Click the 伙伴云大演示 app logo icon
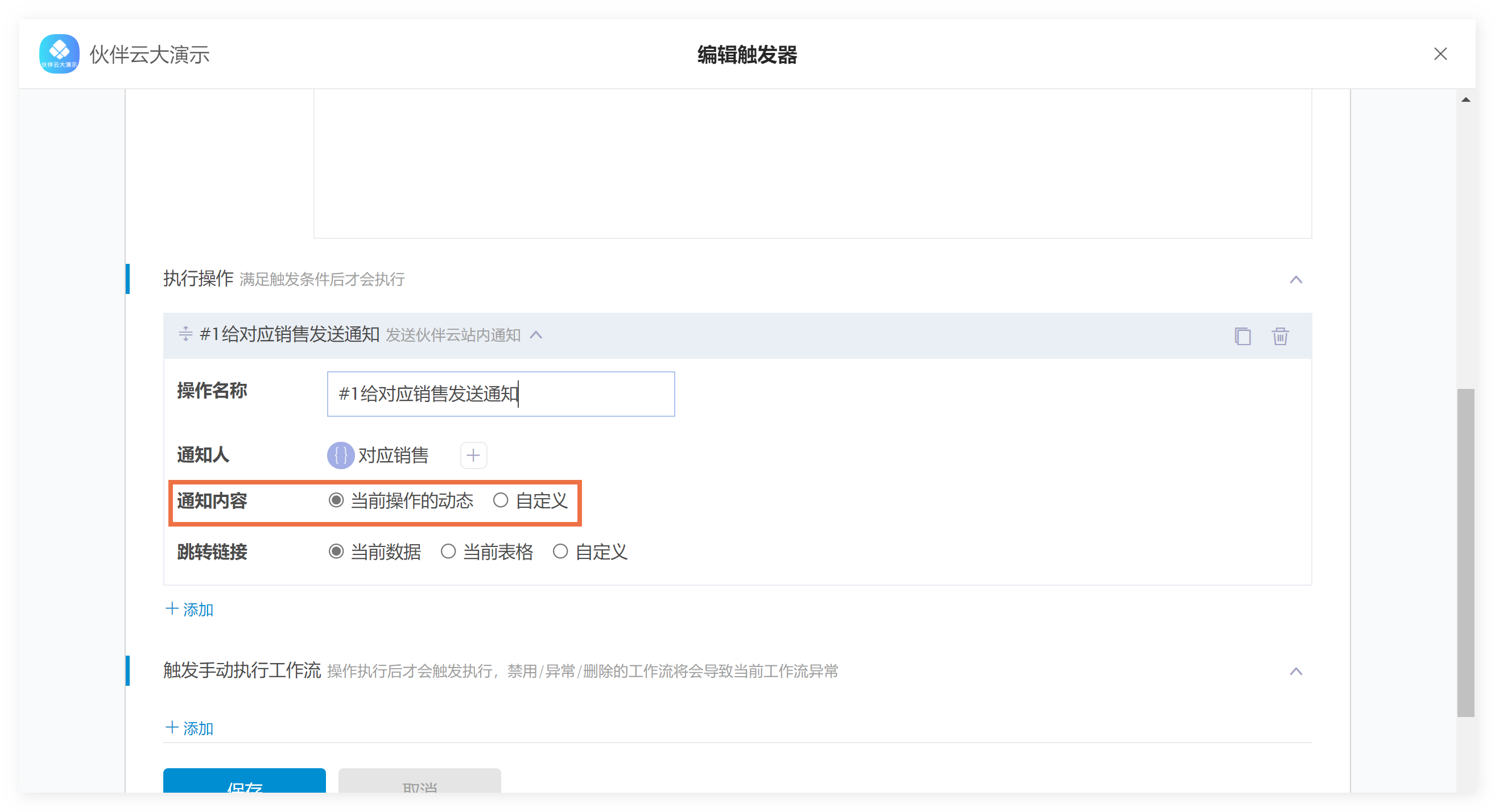The width and height of the screenshot is (1495, 812). click(59, 54)
